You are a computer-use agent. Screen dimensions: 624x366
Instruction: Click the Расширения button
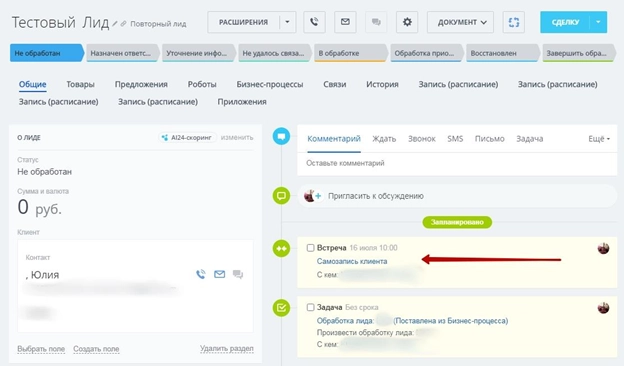pos(244,22)
